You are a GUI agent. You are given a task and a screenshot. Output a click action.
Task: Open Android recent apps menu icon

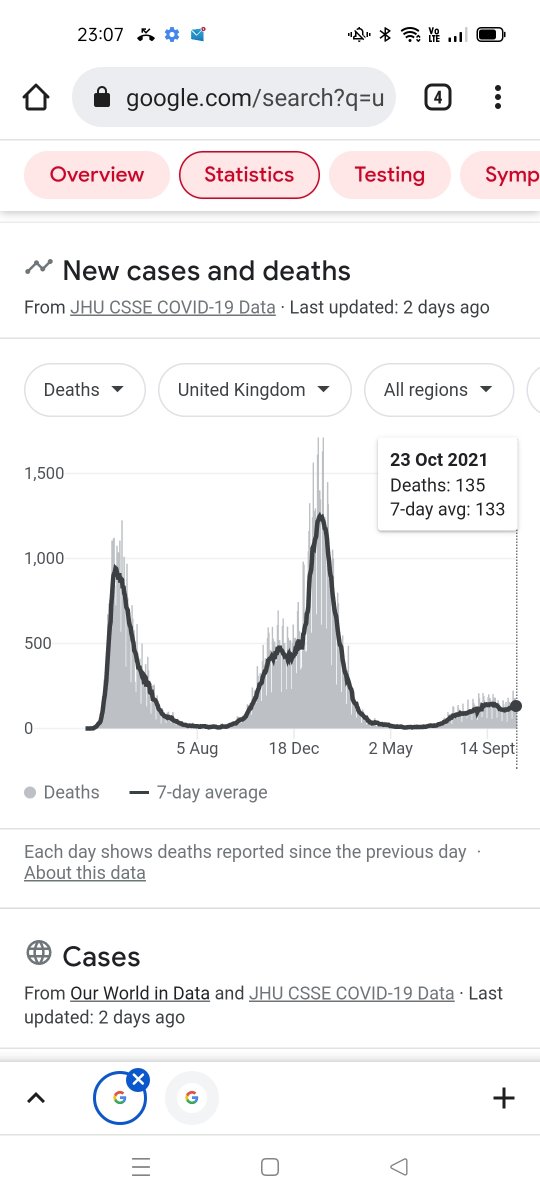[x=141, y=1166]
